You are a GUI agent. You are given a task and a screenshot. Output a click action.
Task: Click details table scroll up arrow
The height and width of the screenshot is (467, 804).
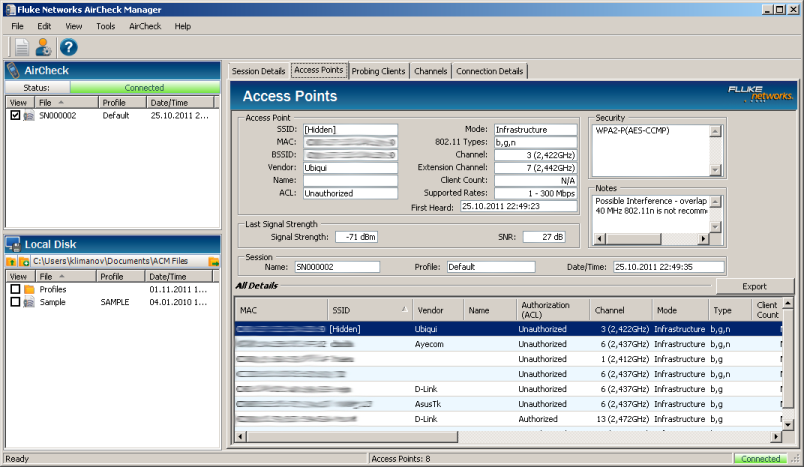(x=788, y=303)
